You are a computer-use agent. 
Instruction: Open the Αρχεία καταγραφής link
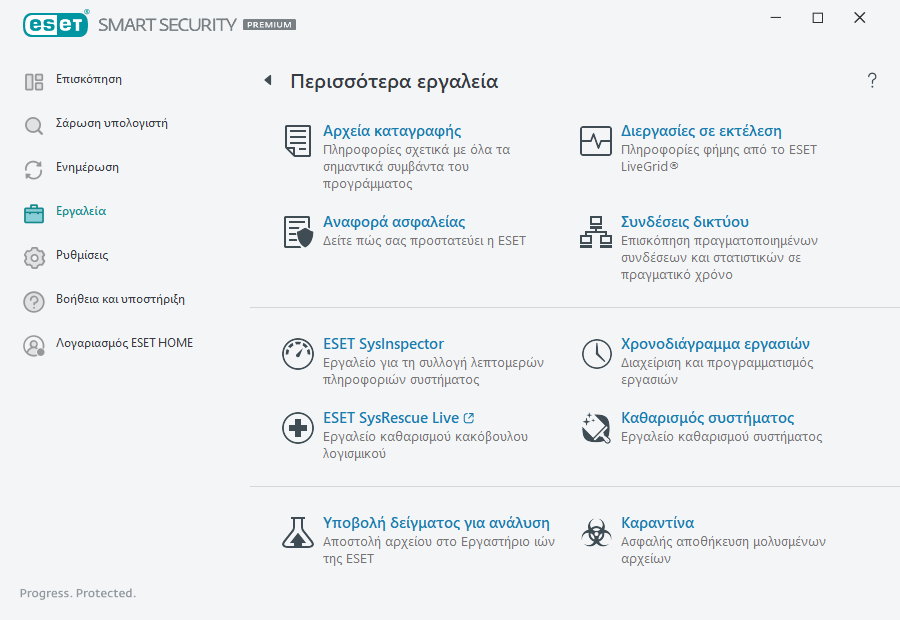[x=392, y=130]
